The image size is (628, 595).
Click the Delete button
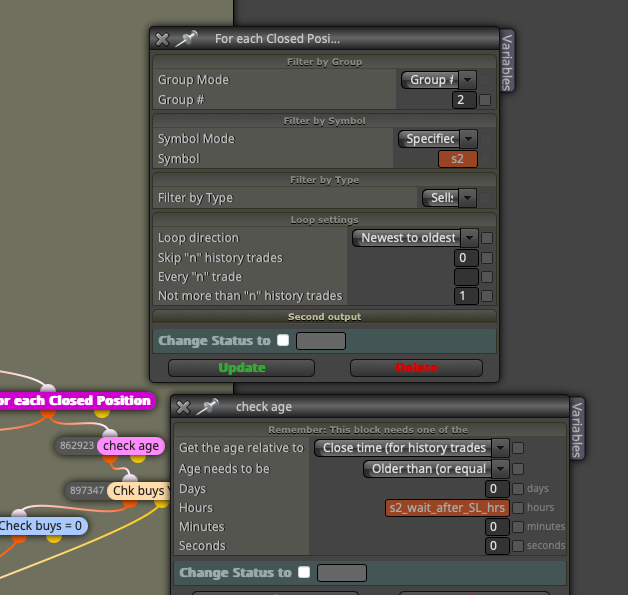point(417,368)
